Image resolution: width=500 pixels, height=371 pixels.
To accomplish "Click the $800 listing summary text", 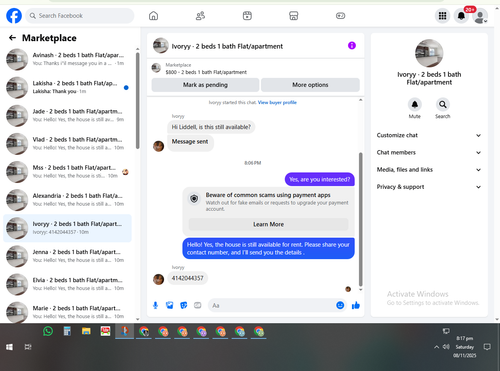I will (206, 72).
